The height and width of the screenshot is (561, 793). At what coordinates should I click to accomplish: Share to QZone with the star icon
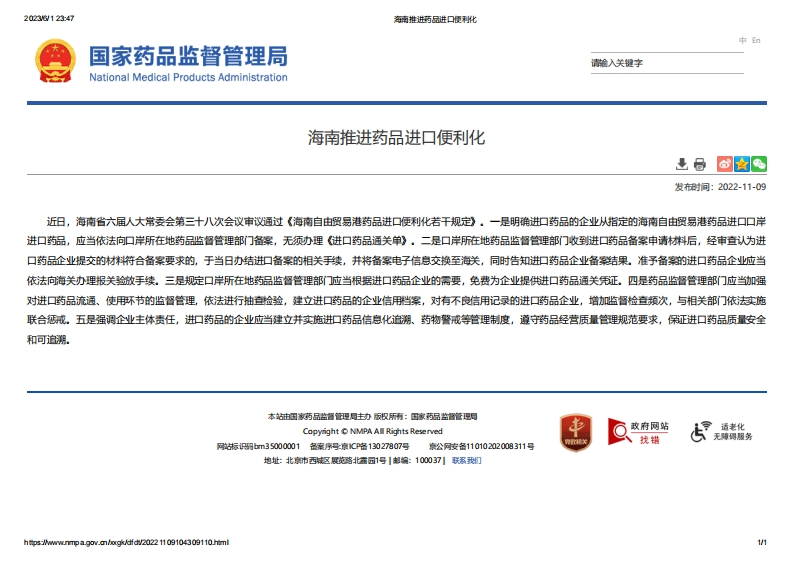[742, 164]
